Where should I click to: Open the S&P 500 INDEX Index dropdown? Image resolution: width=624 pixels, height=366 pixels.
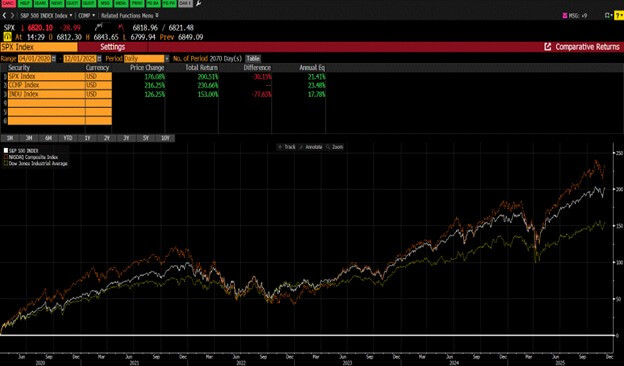coord(46,16)
